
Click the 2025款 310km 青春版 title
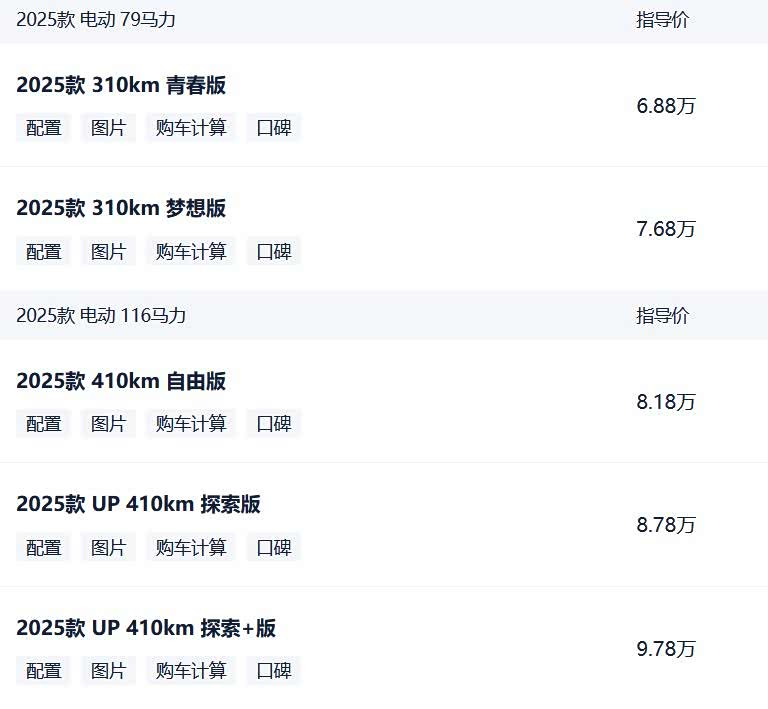(x=121, y=85)
